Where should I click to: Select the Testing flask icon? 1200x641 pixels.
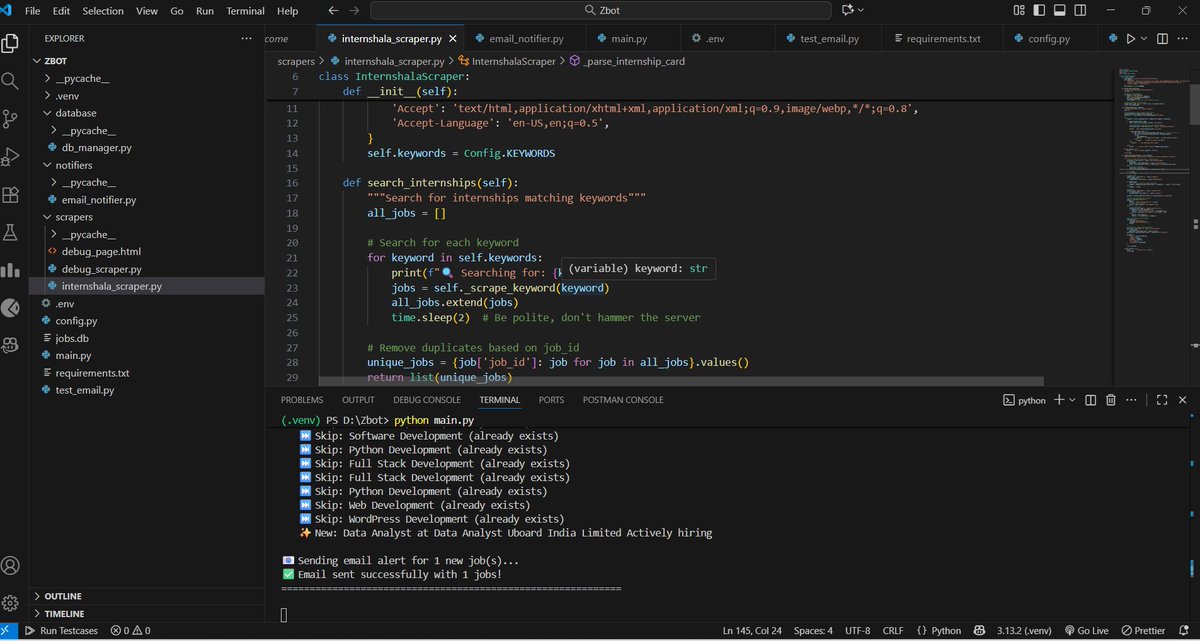tap(11, 231)
